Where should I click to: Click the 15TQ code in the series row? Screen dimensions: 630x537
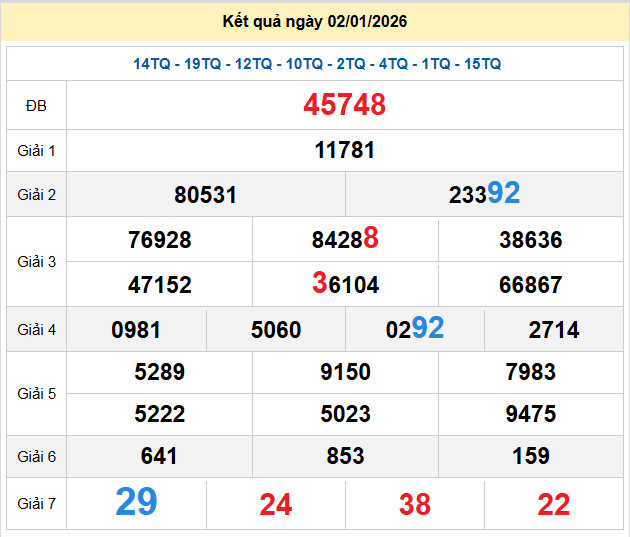point(483,64)
